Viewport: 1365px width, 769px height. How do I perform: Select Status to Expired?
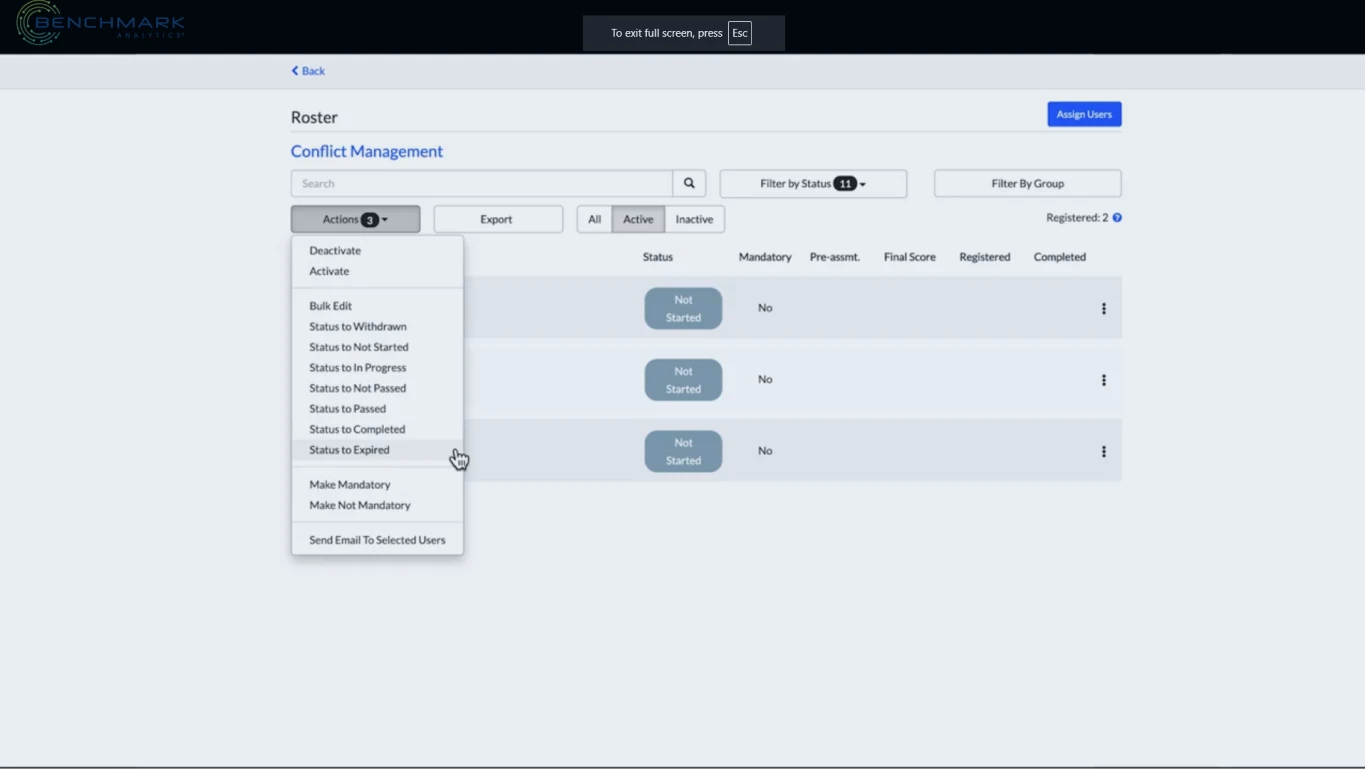[377, 450]
